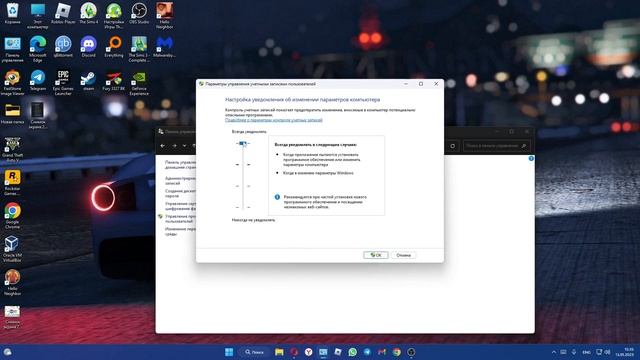Open Изменение переменных среды sidebar link
The image size is (640, 360).
click(180, 231)
